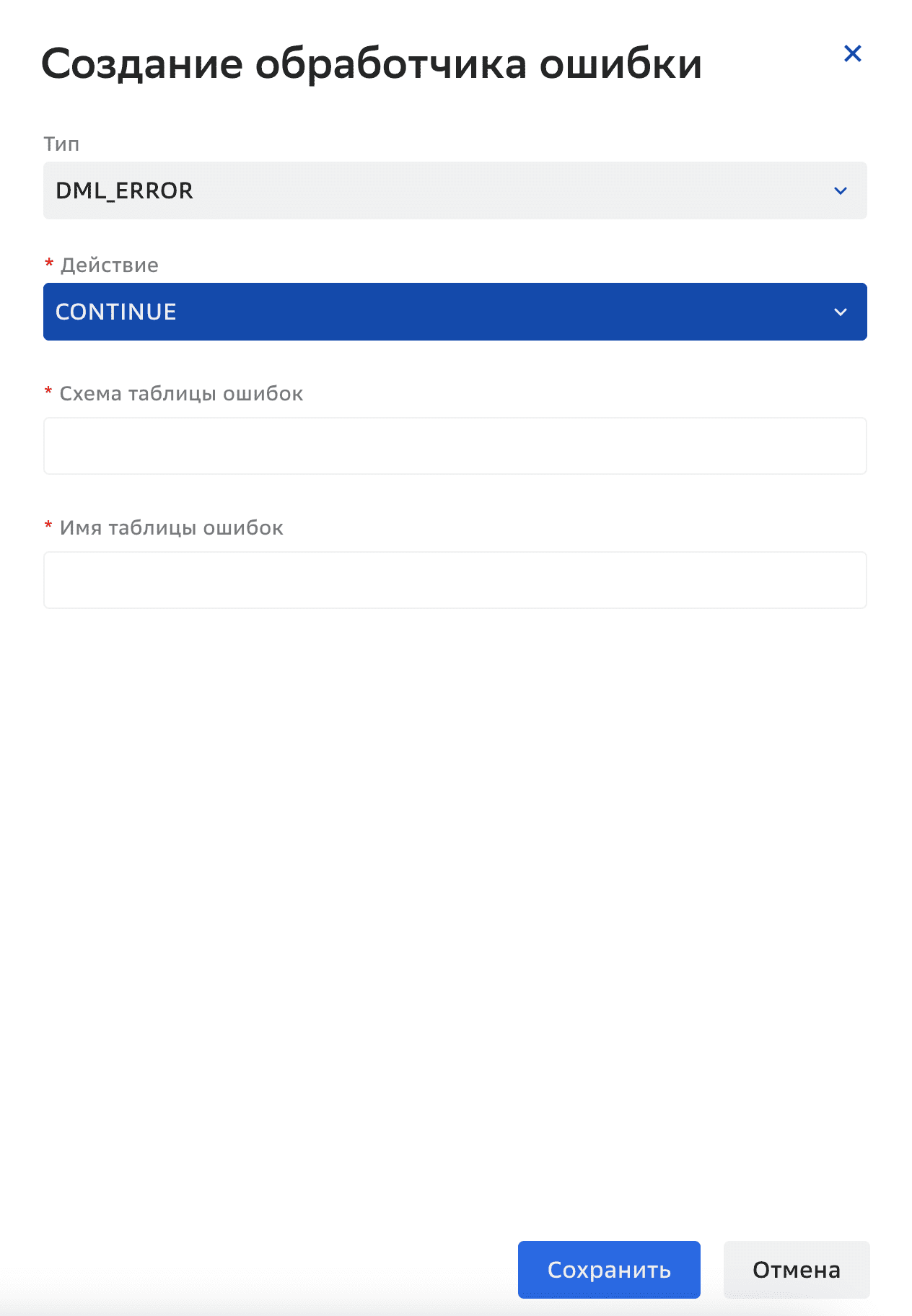Click the Отмена button
This screenshot has height=1316, width=912.
pyautogui.click(x=797, y=1270)
